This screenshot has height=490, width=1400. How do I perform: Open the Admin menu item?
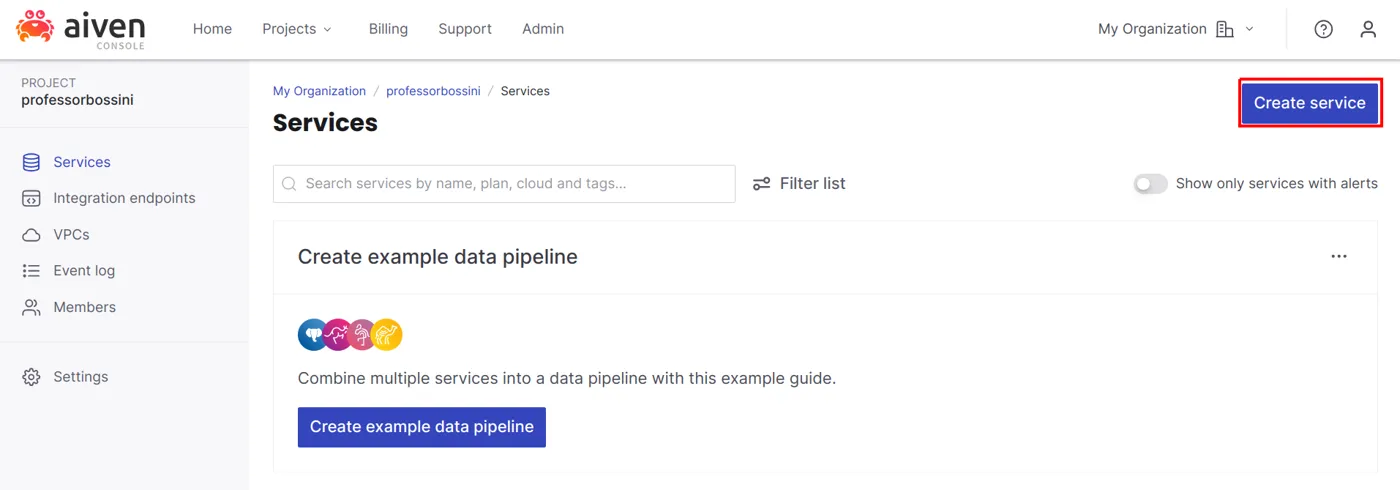pyautogui.click(x=543, y=29)
